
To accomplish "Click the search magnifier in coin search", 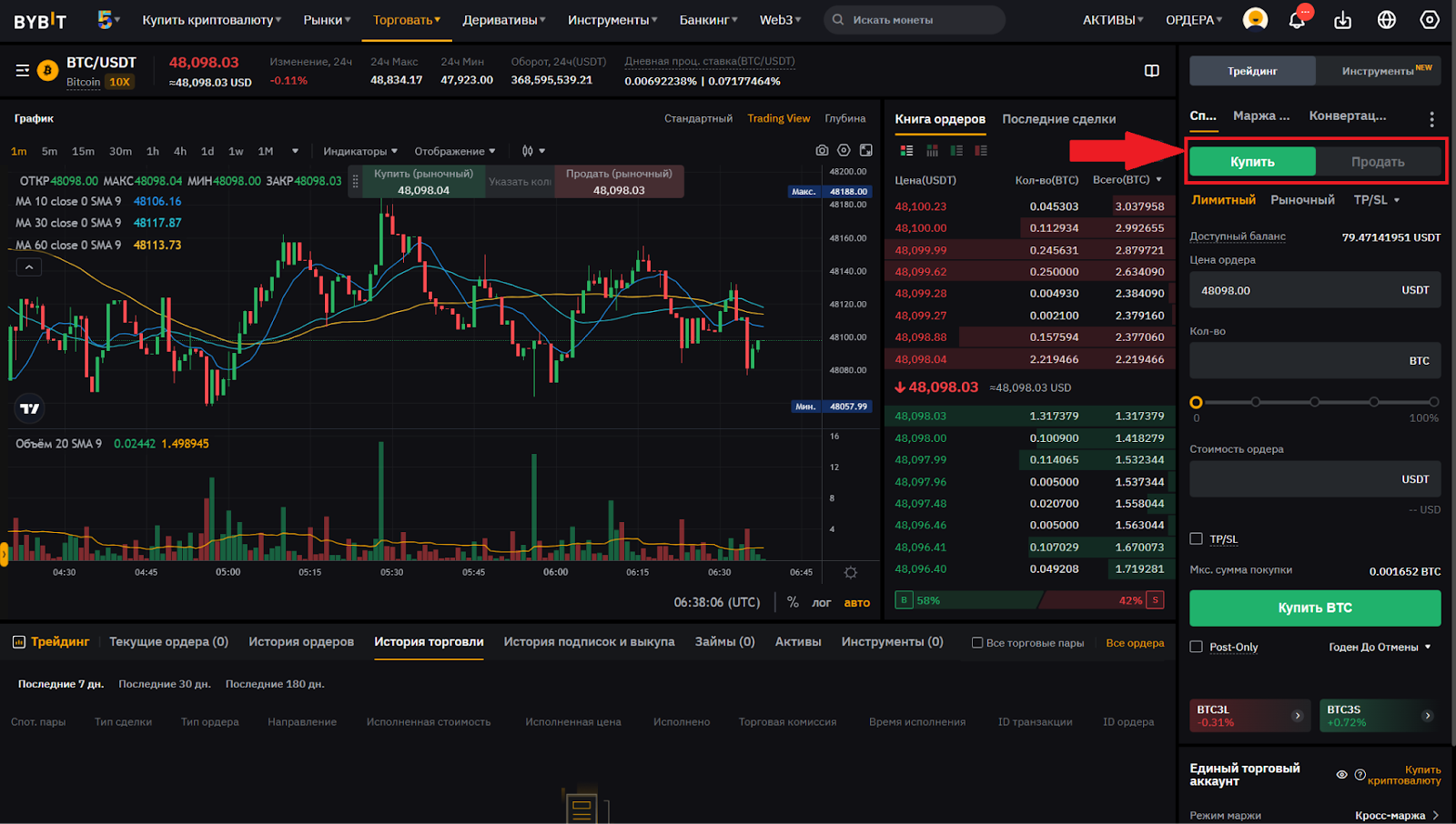I will pos(838,19).
